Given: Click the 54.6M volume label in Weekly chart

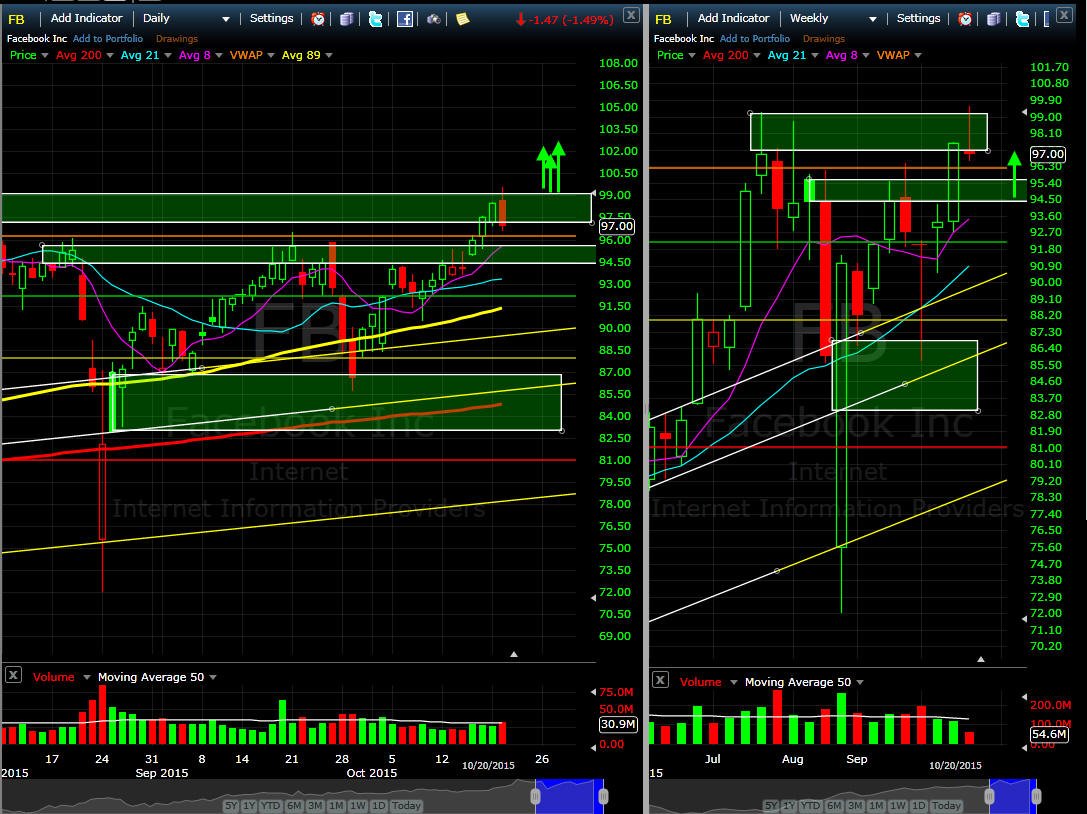Looking at the screenshot, I should (x=1049, y=734).
